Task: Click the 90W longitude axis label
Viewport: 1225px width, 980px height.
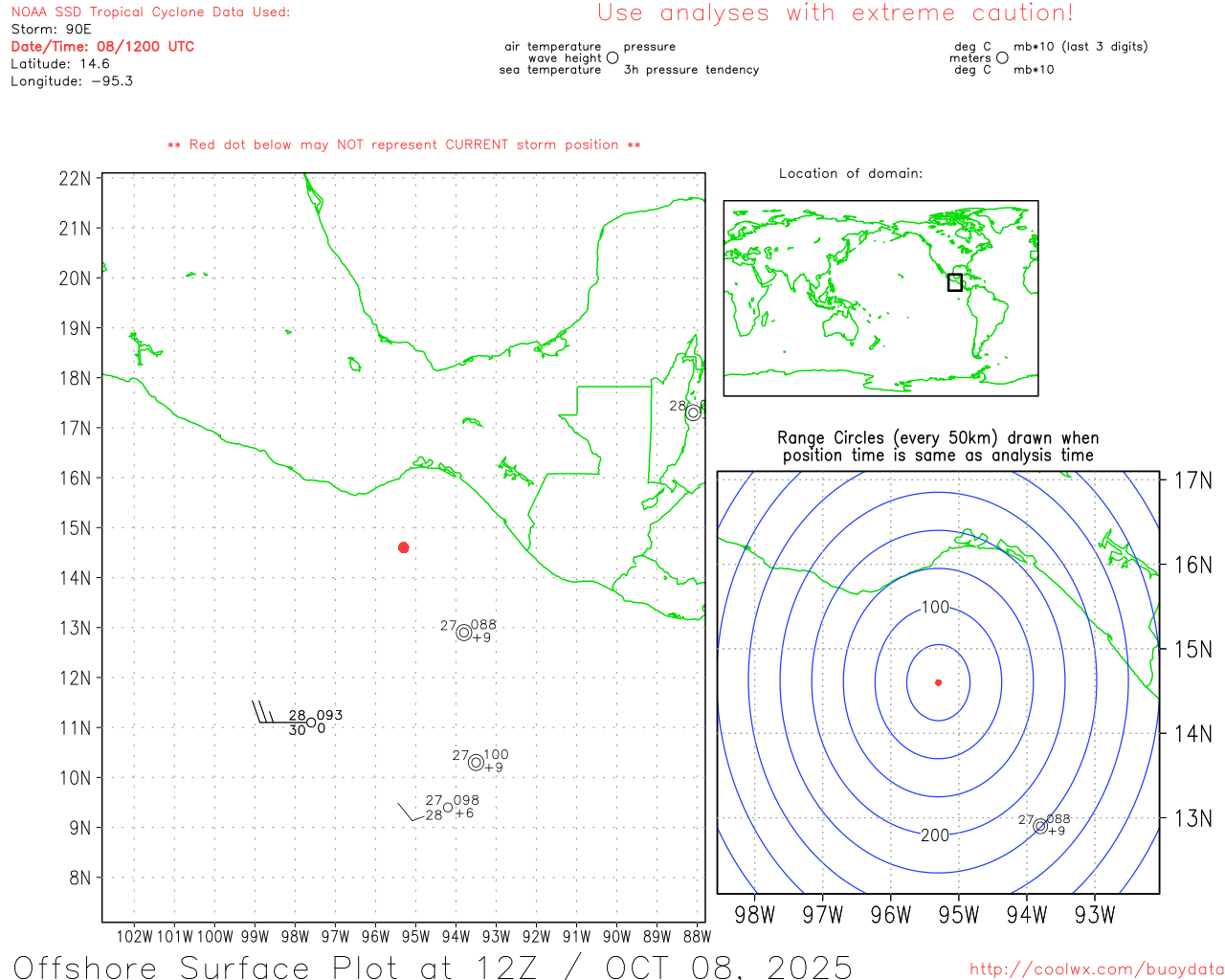Action: [x=616, y=937]
